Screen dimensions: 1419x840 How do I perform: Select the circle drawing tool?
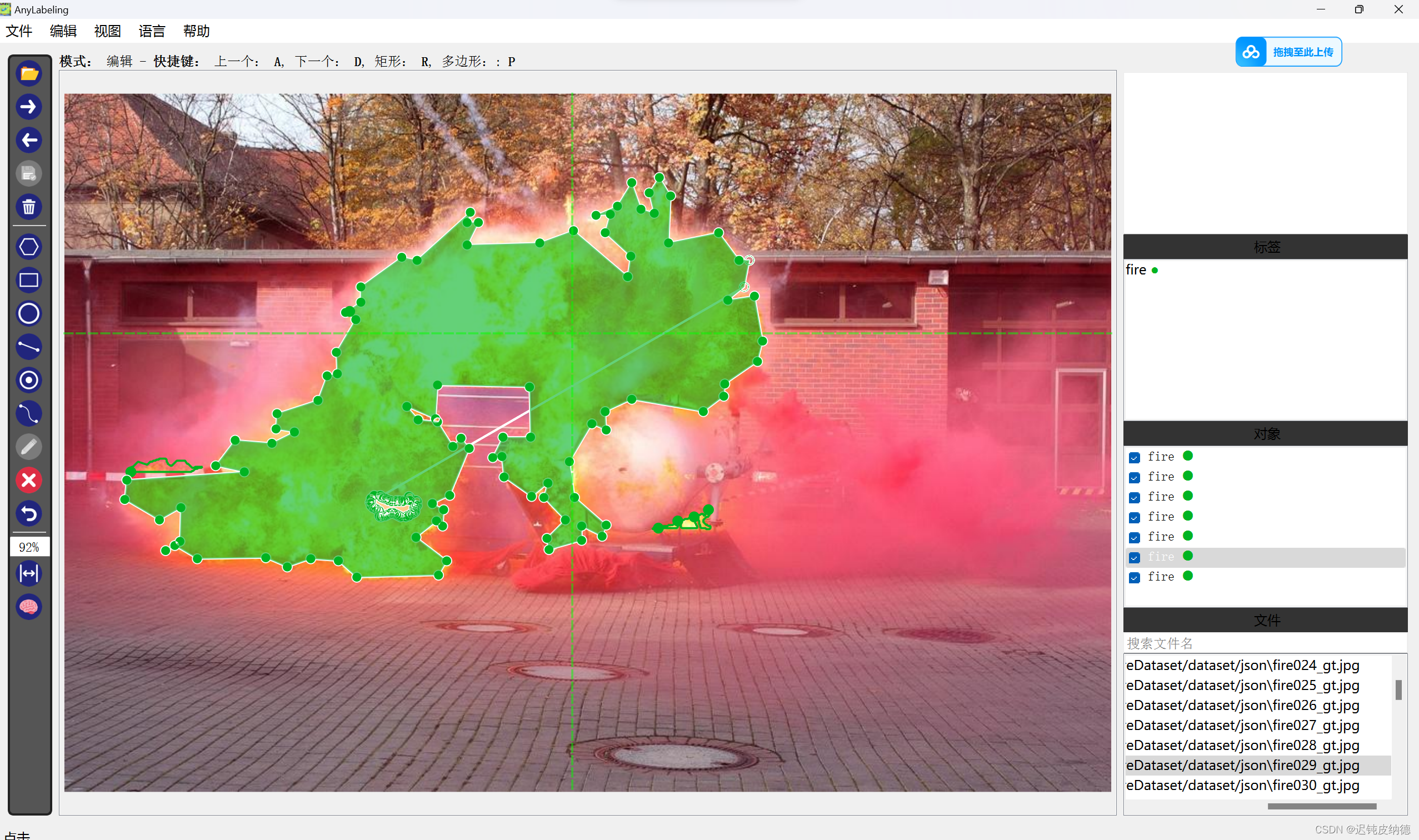(x=29, y=313)
